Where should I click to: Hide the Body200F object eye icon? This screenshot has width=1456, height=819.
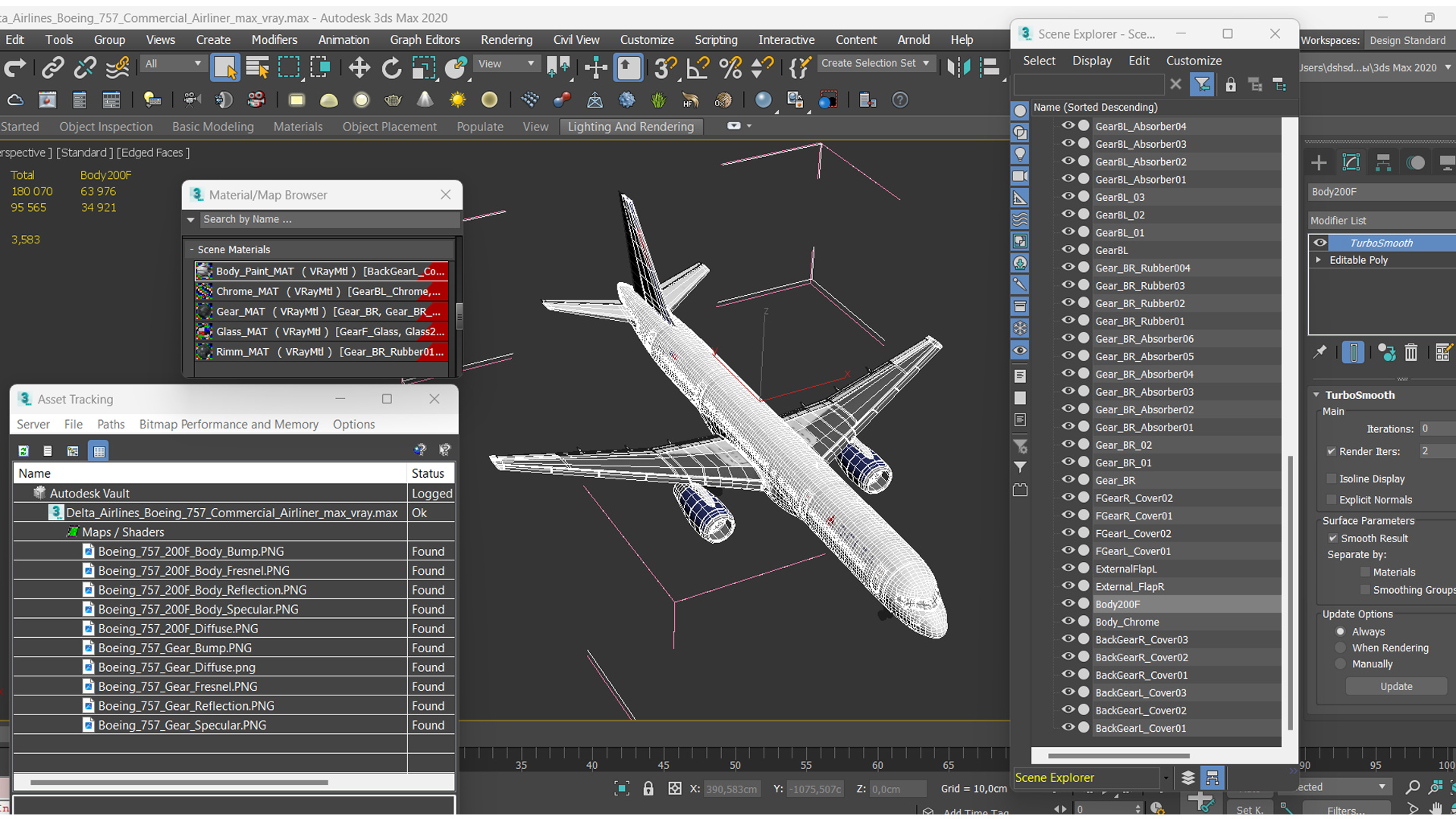(x=1068, y=604)
